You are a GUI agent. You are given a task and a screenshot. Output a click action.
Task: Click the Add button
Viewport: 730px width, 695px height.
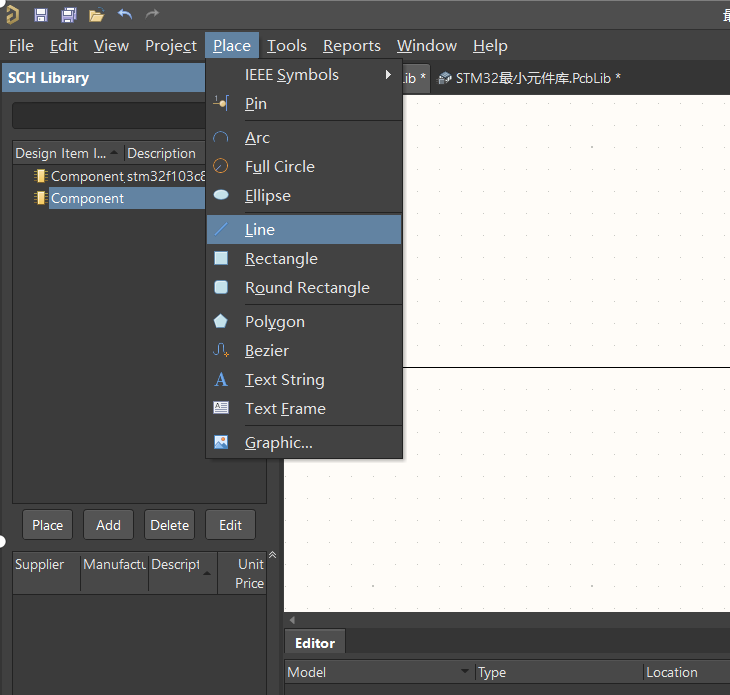pos(108,525)
